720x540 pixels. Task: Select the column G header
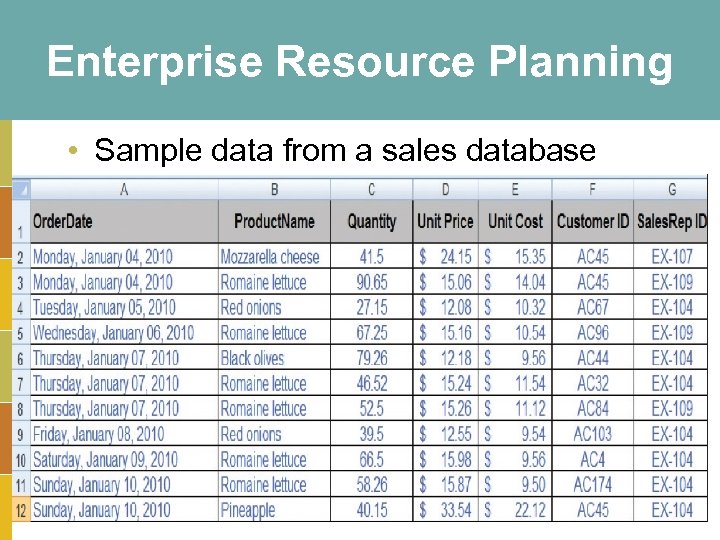pos(671,189)
